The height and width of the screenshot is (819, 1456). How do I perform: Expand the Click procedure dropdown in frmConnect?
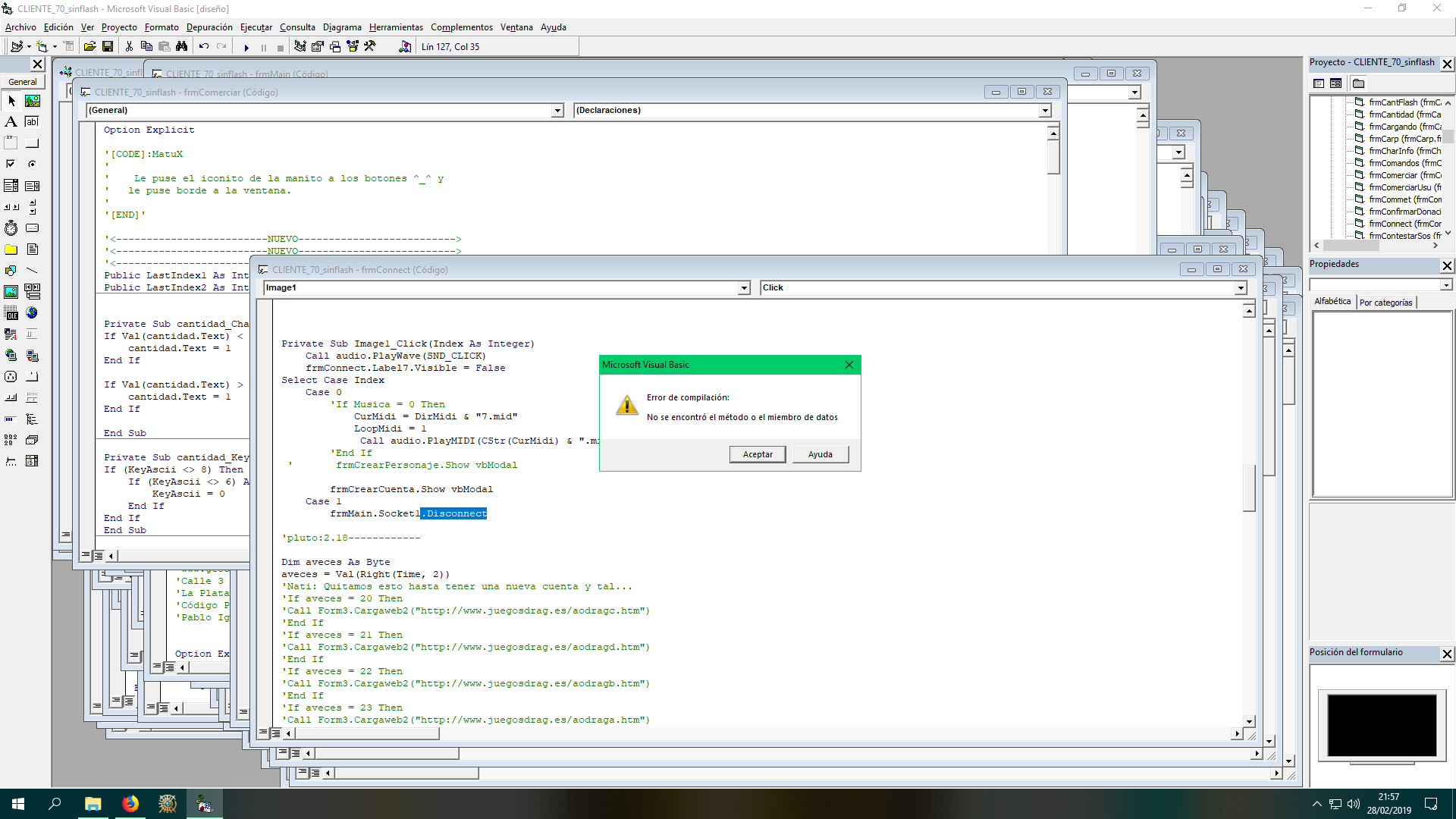click(1241, 288)
